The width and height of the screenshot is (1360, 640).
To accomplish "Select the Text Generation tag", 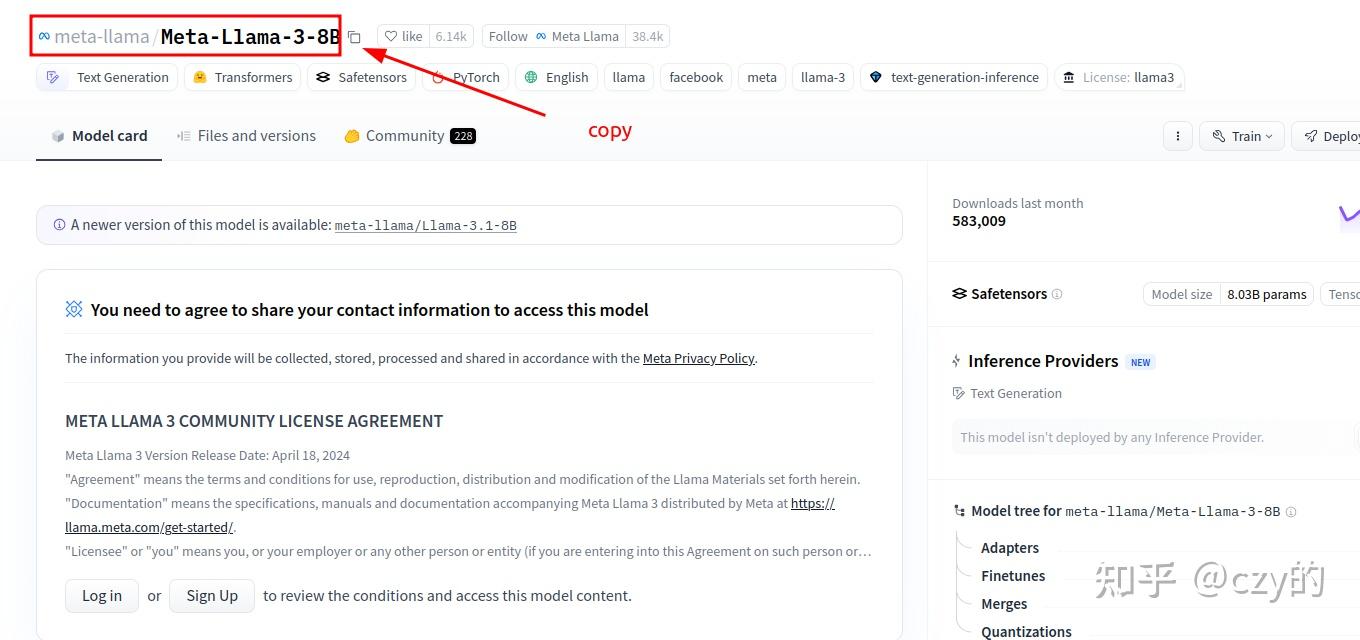I will (x=107, y=77).
